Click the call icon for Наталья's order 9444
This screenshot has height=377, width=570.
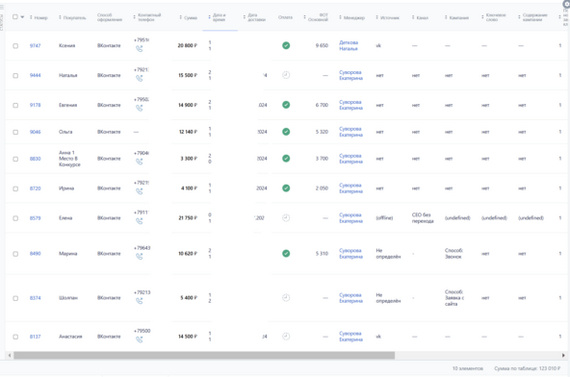click(x=139, y=78)
